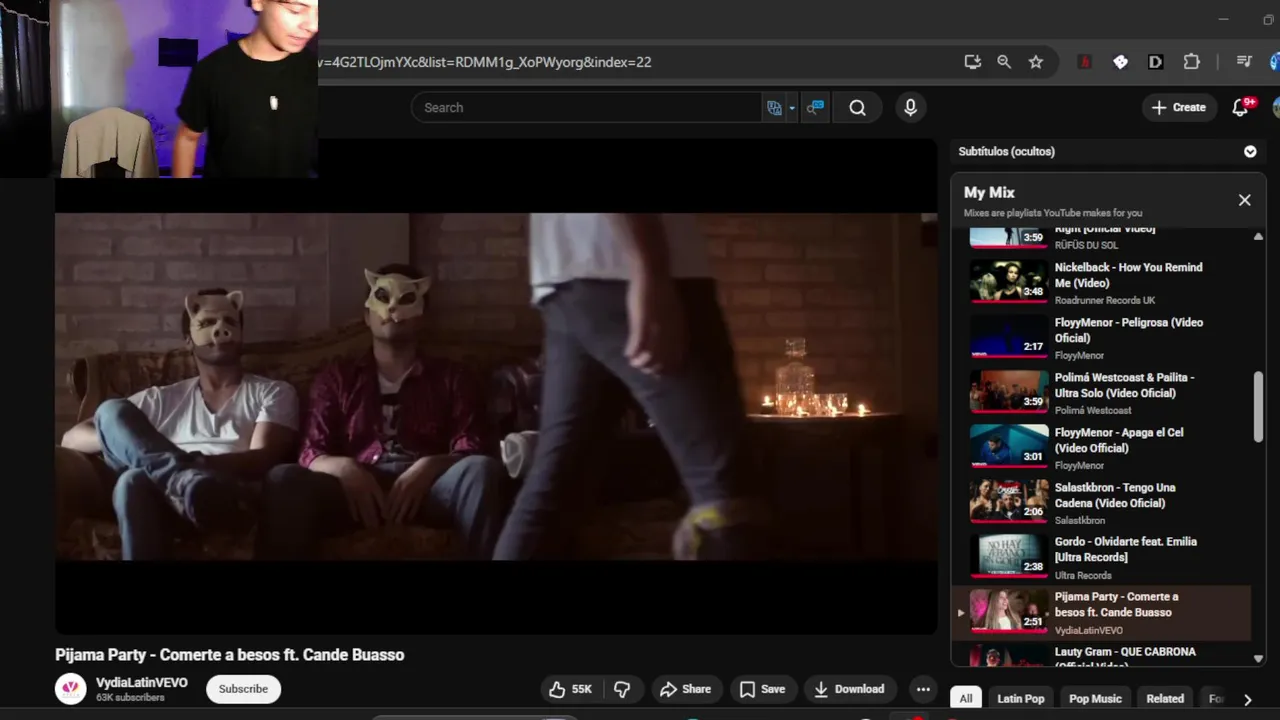Like the video with thumbs-up icon

click(570, 689)
